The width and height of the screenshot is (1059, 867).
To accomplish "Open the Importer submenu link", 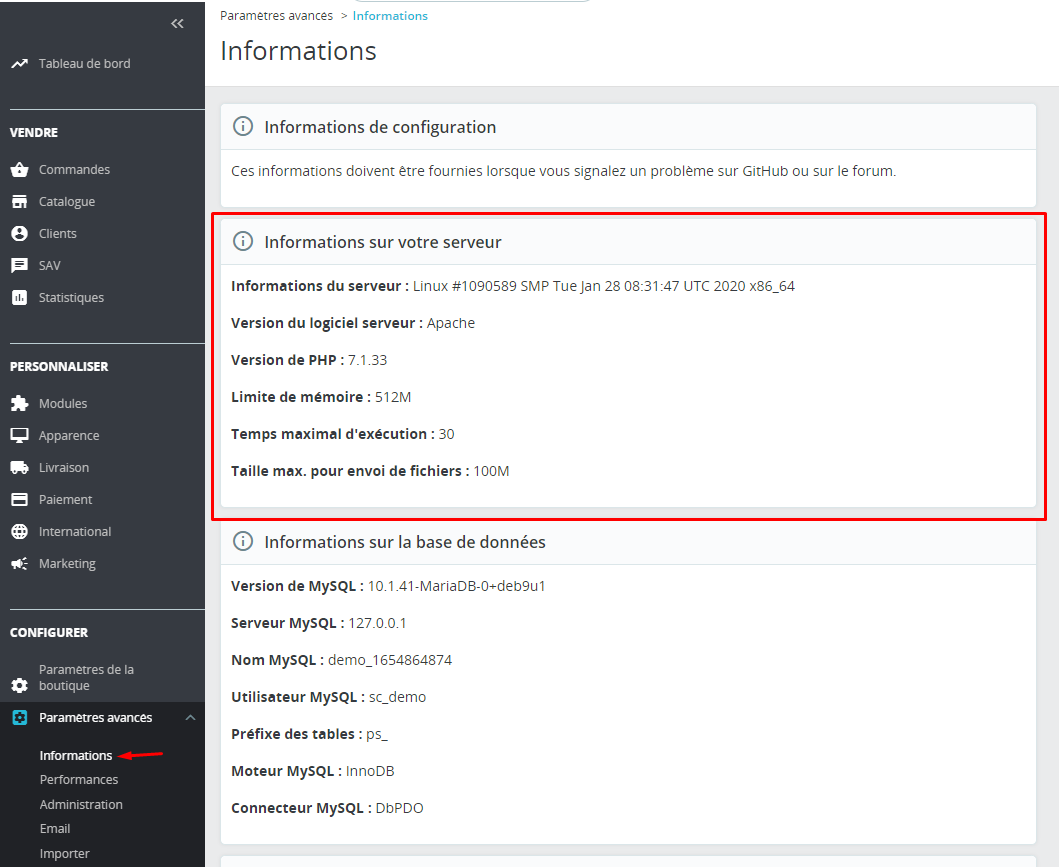I will [x=64, y=854].
